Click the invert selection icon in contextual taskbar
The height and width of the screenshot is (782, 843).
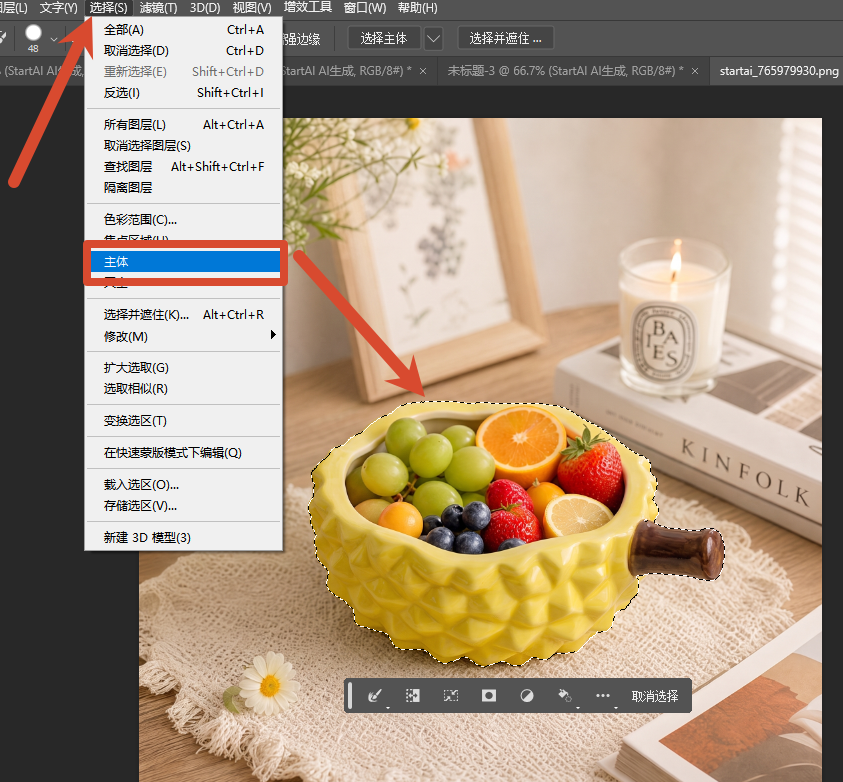[412, 695]
